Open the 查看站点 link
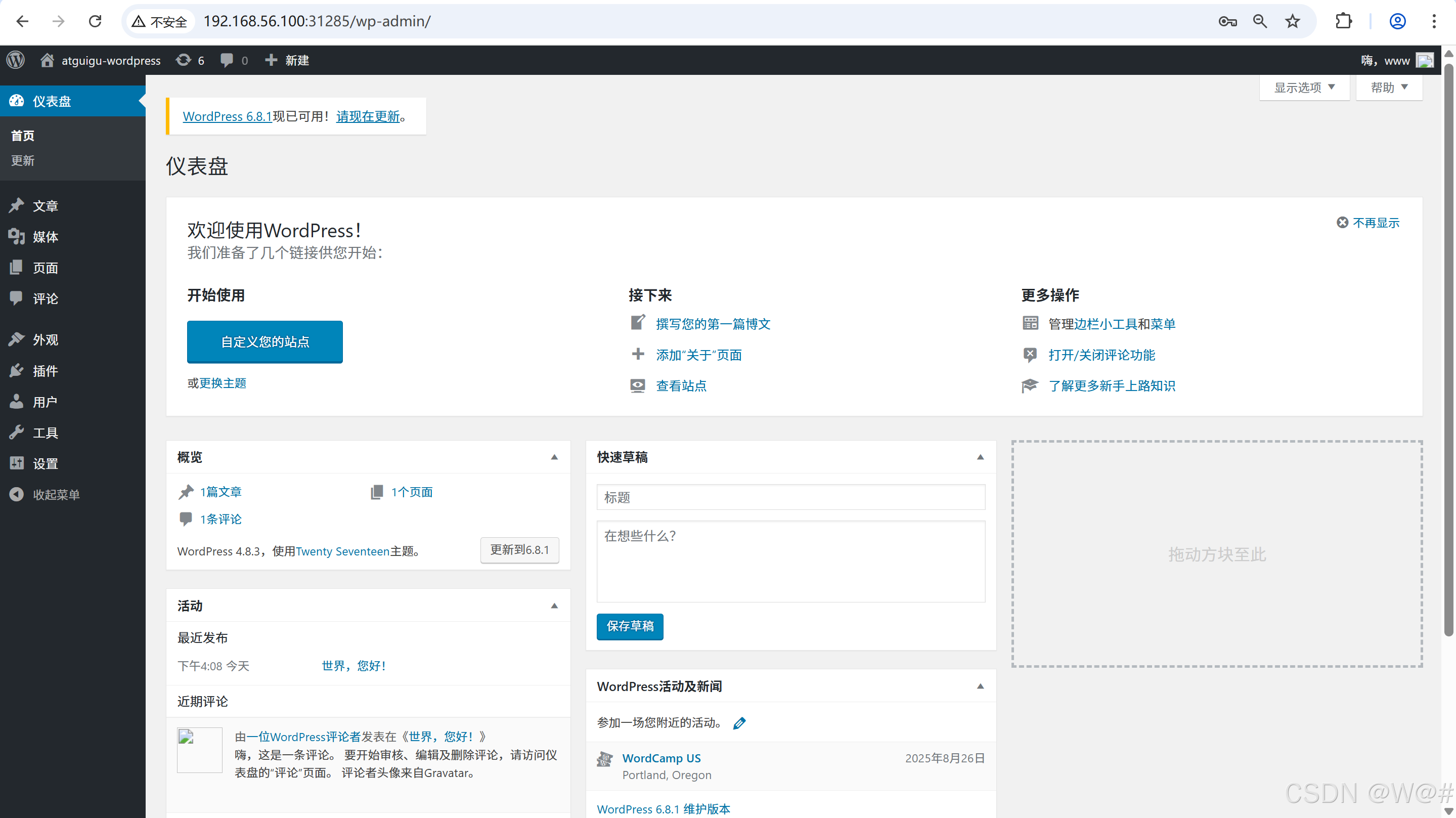Viewport: 1456px width, 818px height. [681, 385]
